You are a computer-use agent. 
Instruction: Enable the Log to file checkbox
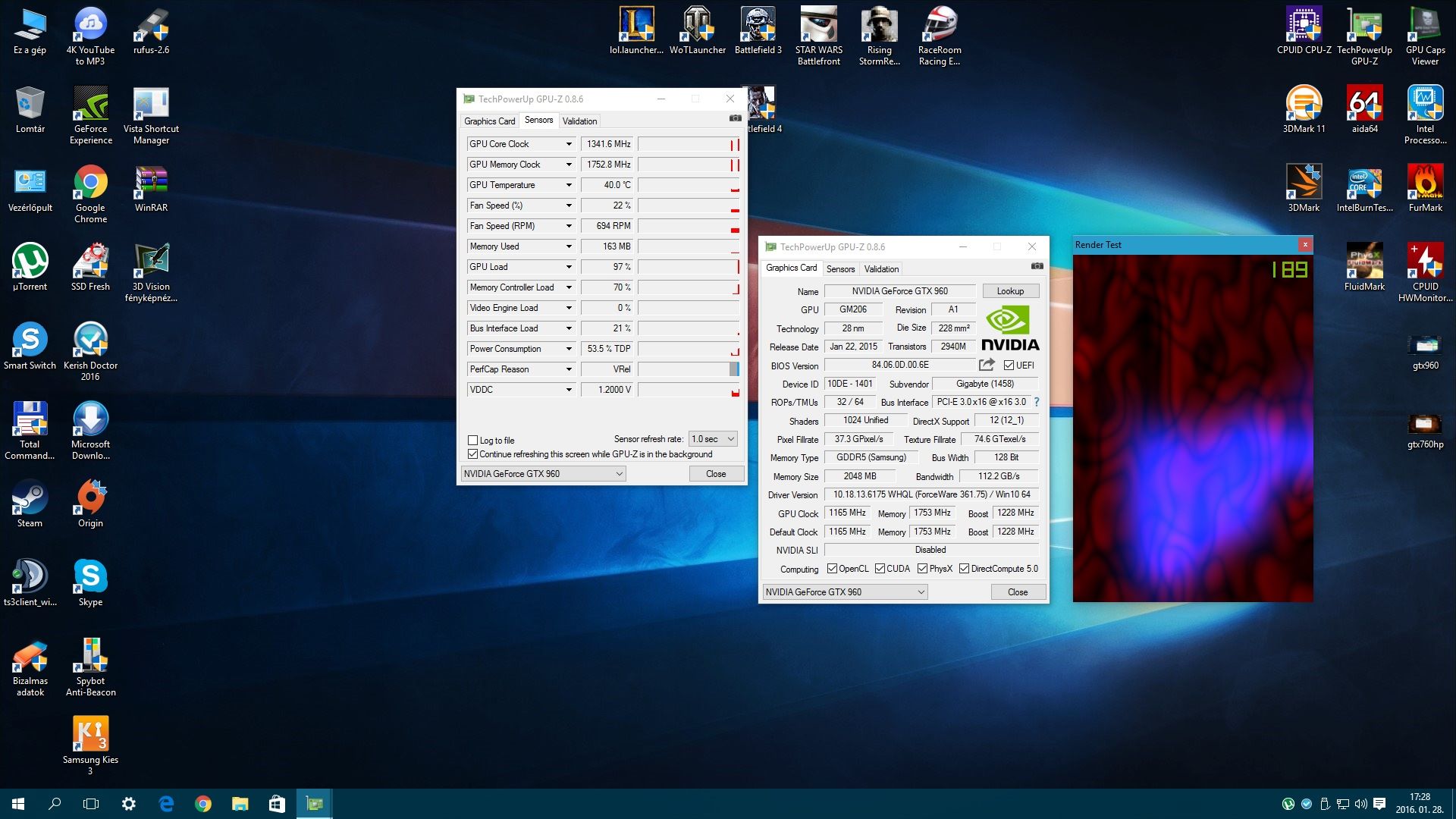[473, 440]
